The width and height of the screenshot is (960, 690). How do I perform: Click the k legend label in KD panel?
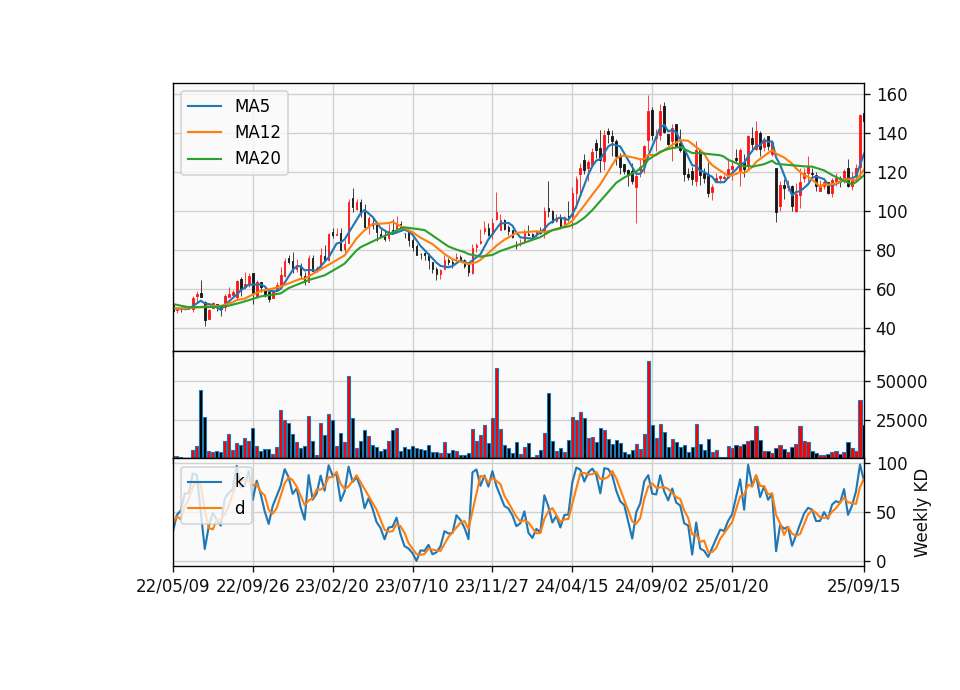(239, 481)
